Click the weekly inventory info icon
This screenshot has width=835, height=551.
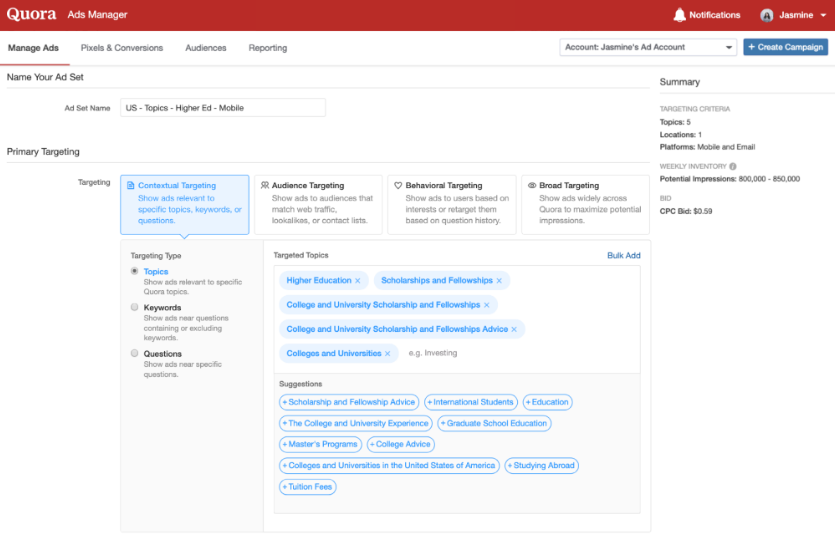(733, 166)
